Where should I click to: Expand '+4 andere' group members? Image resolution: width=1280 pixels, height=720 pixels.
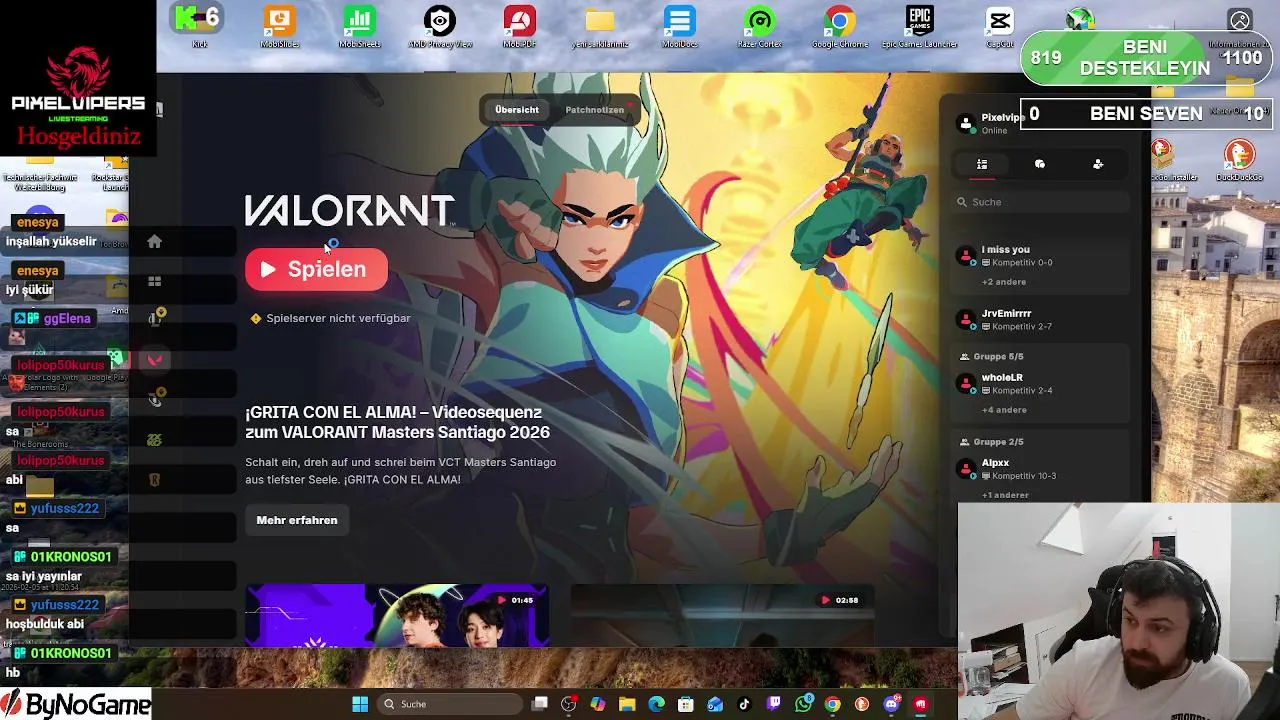coord(1004,410)
